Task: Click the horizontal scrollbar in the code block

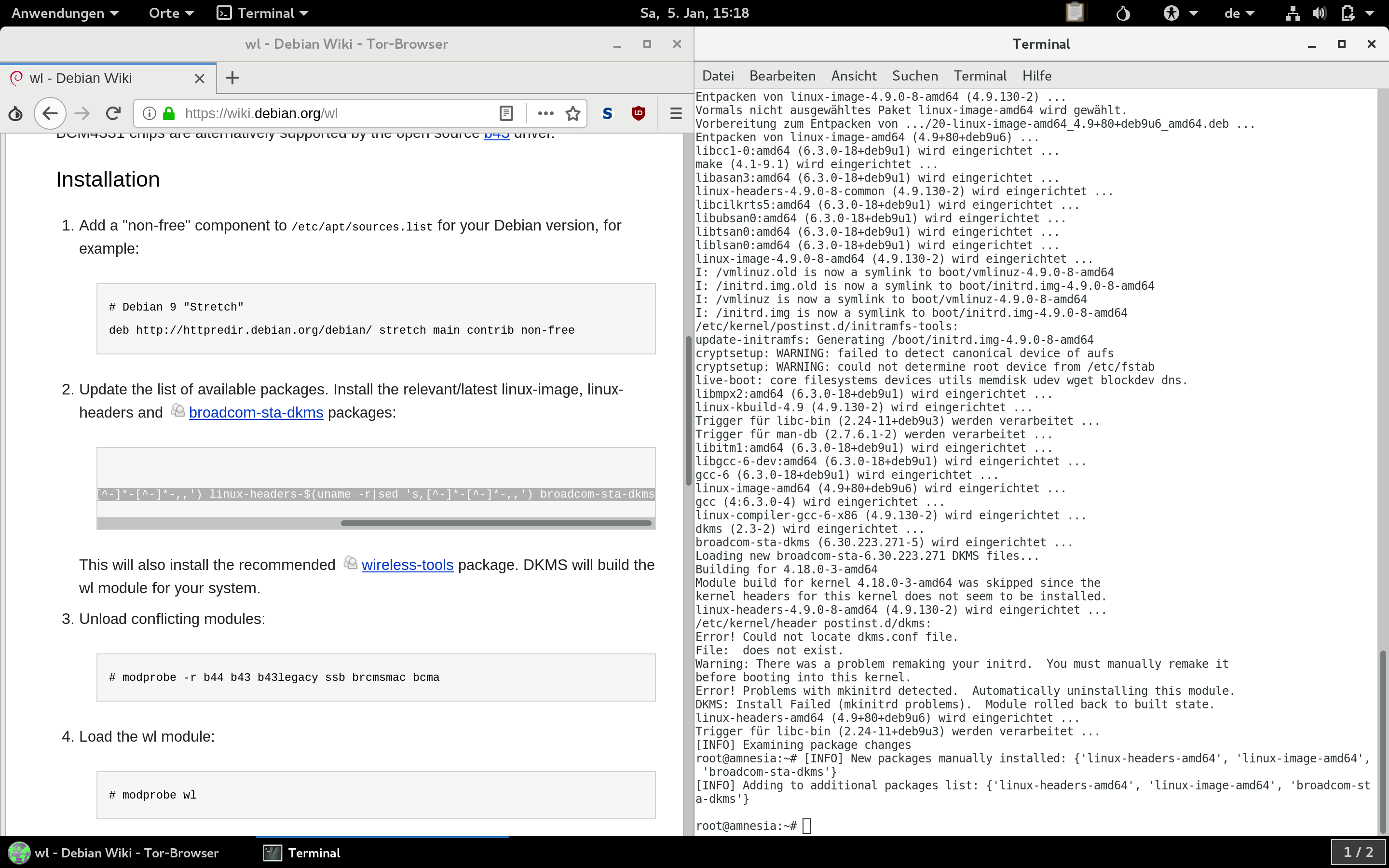Action: (496, 523)
